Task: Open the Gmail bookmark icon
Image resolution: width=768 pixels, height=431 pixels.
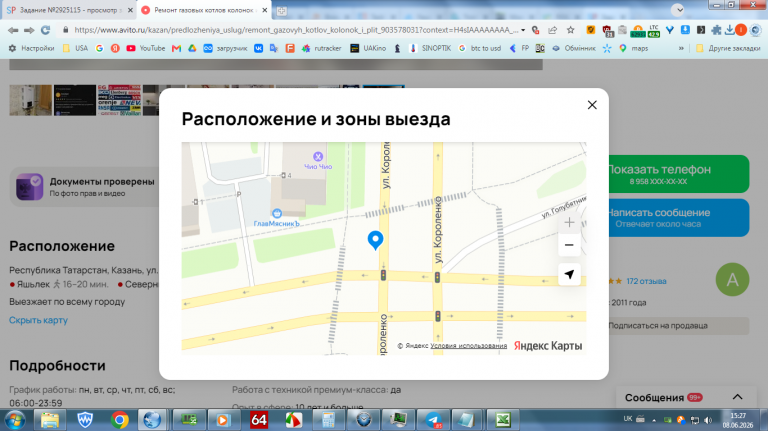Action: (x=176, y=48)
